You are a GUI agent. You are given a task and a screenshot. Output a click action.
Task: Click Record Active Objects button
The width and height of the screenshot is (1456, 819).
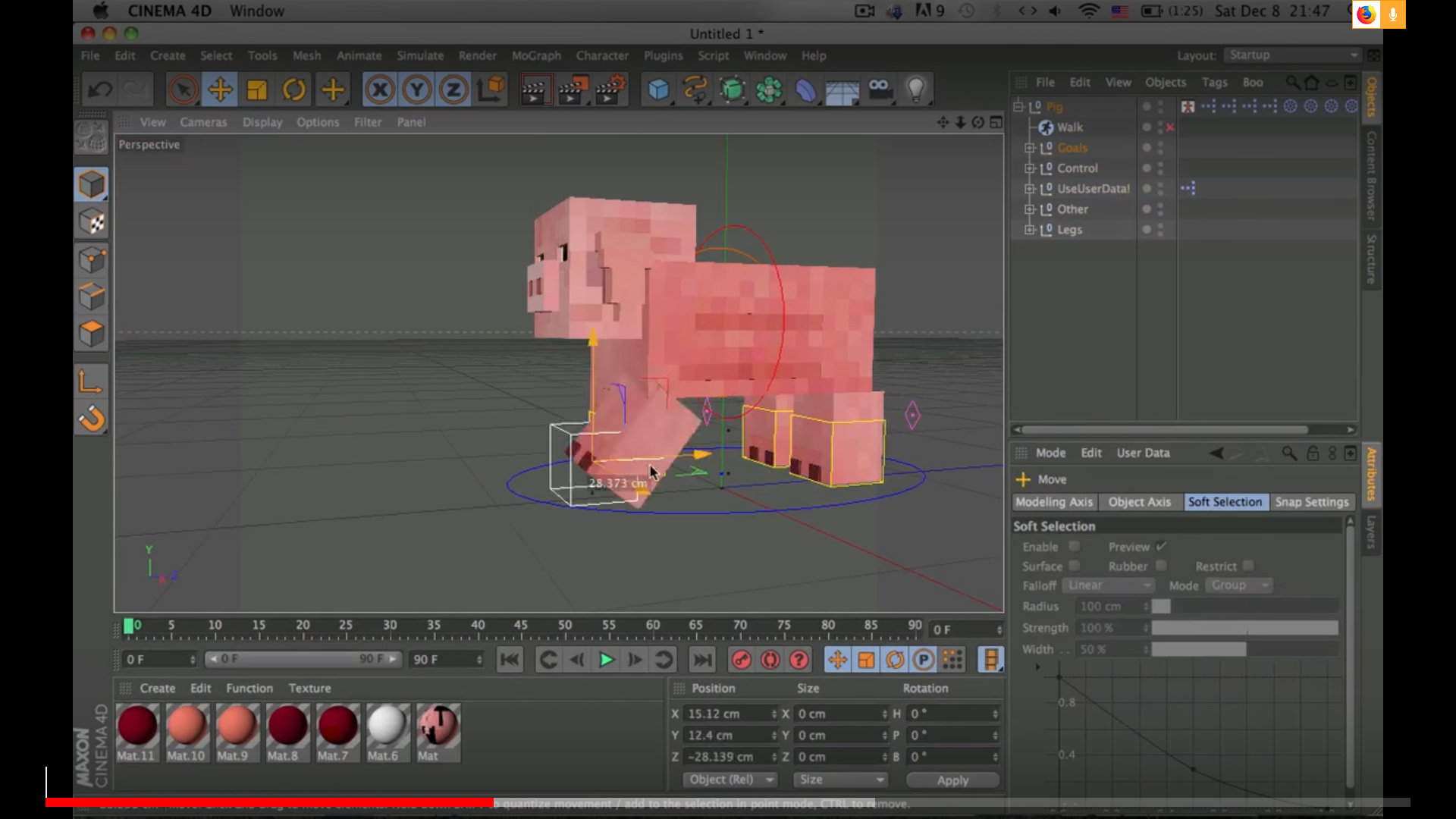pyautogui.click(x=741, y=661)
